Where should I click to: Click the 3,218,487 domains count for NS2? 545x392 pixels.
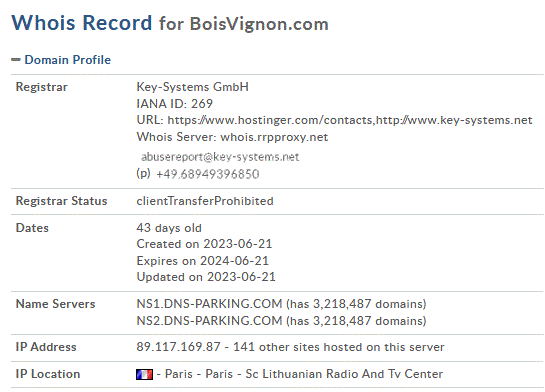pos(368,320)
